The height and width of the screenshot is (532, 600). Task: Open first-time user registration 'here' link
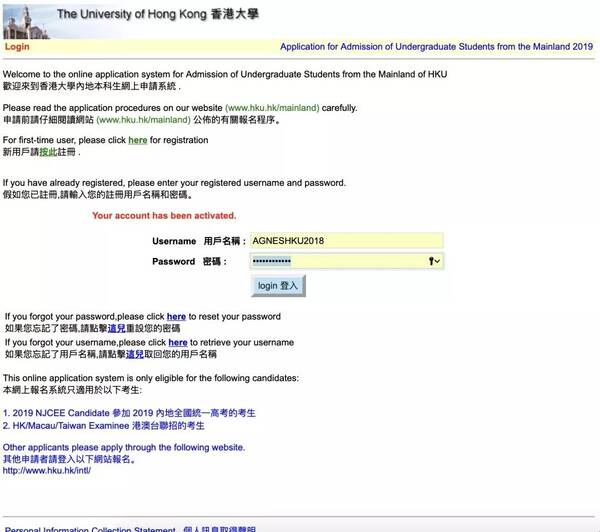pyautogui.click(x=137, y=140)
